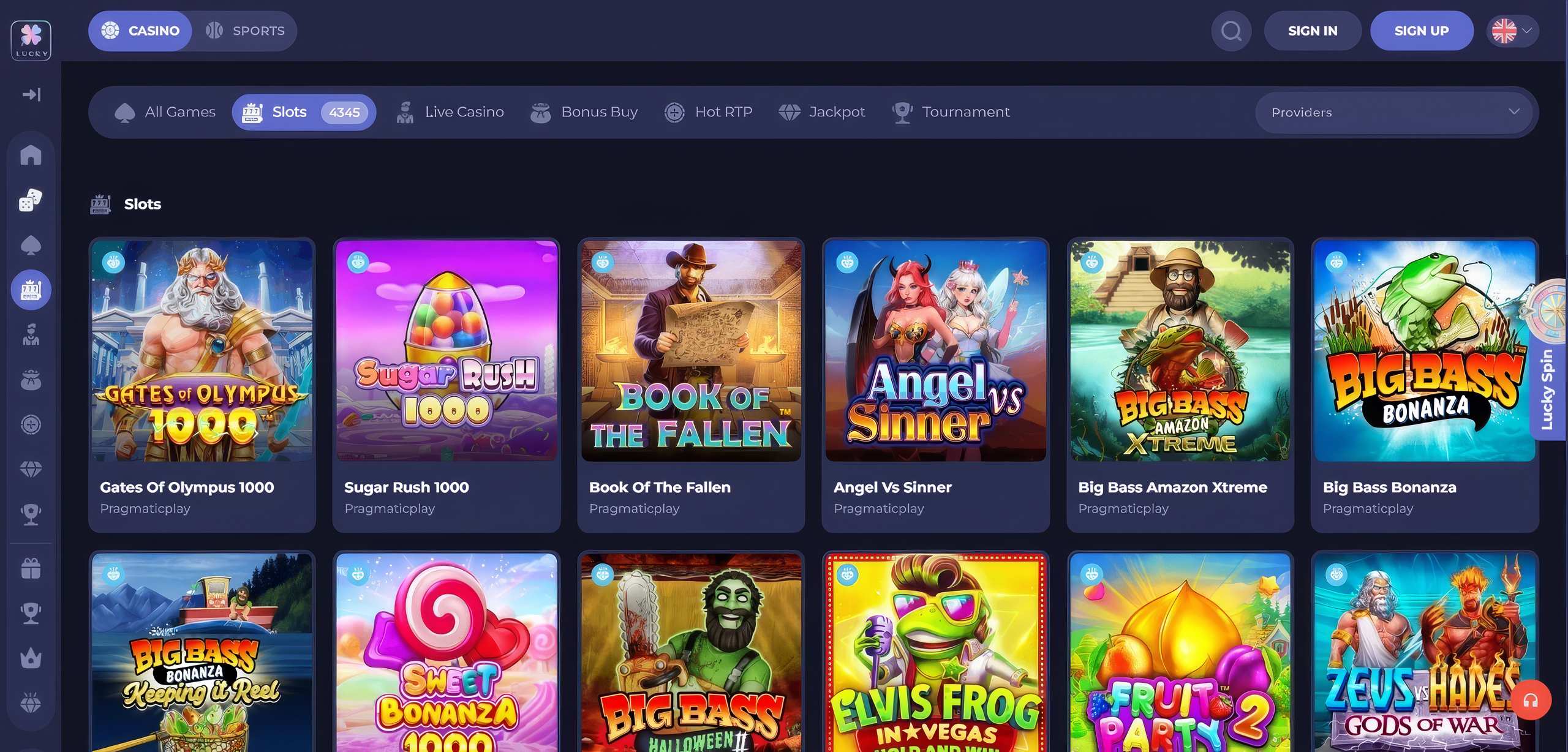Open the home icon in sidebar
Viewport: 1568px width, 752px height.
(x=31, y=154)
